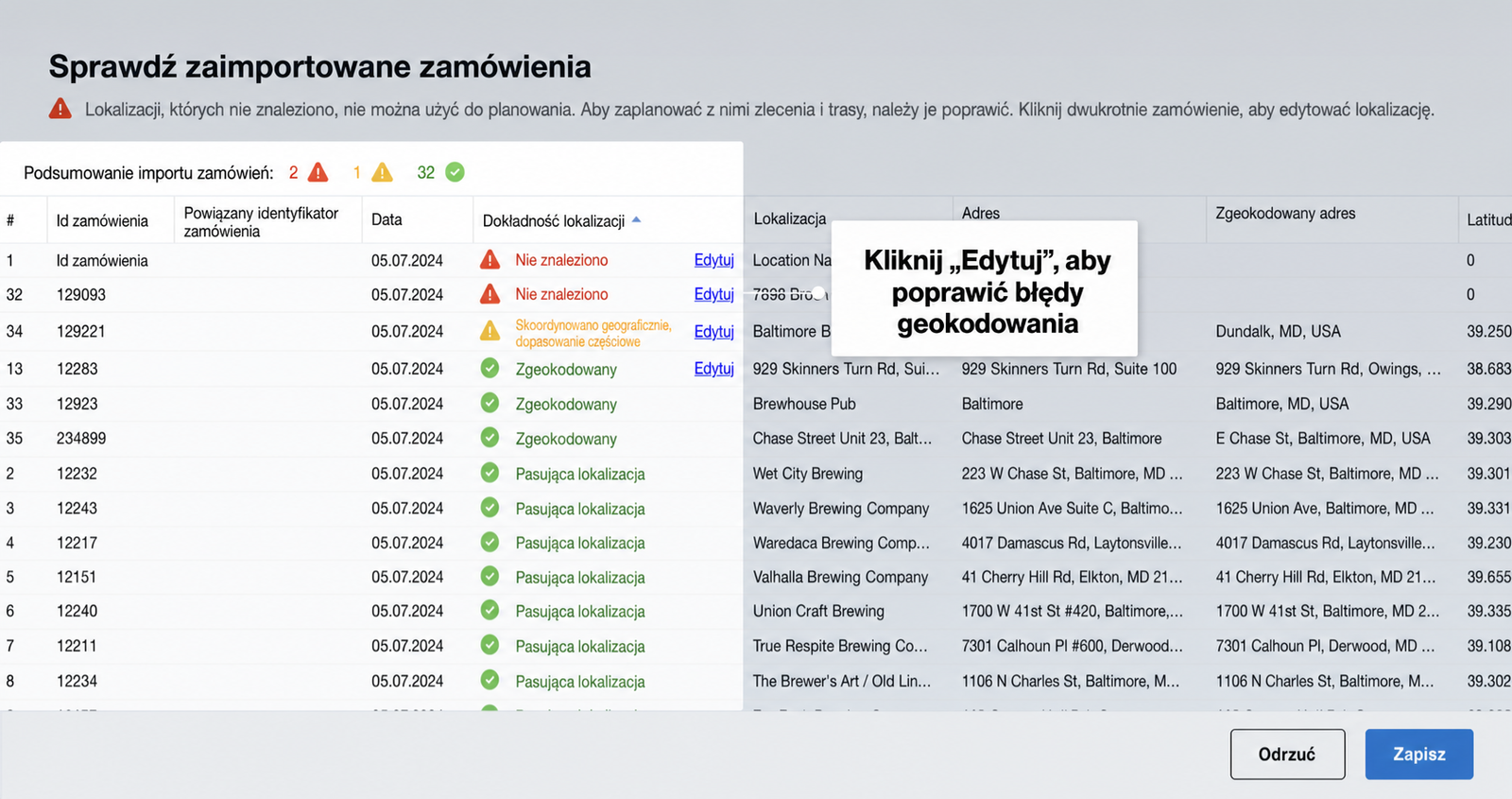Sort by Data column header

387,219
